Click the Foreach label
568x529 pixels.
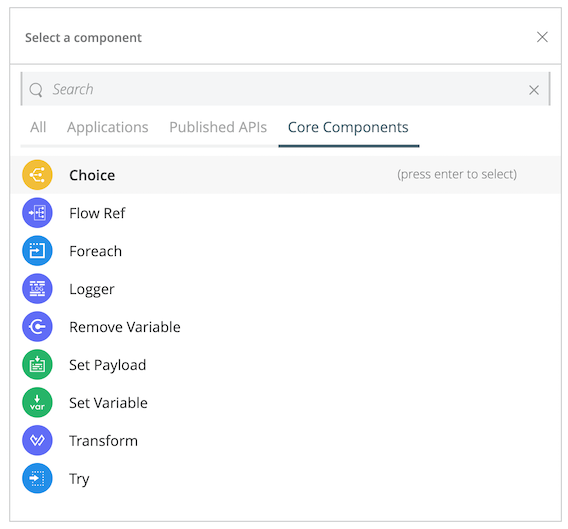[96, 251]
